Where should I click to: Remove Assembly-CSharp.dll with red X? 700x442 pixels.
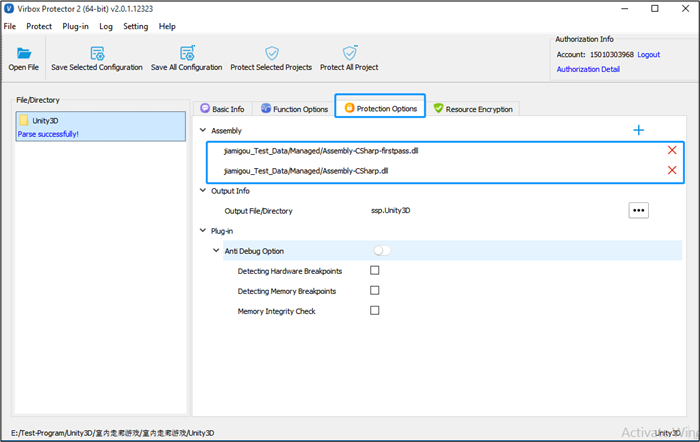(672, 170)
